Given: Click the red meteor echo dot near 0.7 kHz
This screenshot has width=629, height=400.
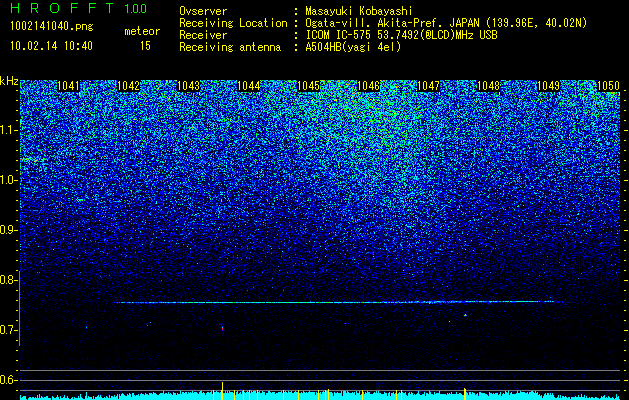Looking at the screenshot, I should 223,329.
